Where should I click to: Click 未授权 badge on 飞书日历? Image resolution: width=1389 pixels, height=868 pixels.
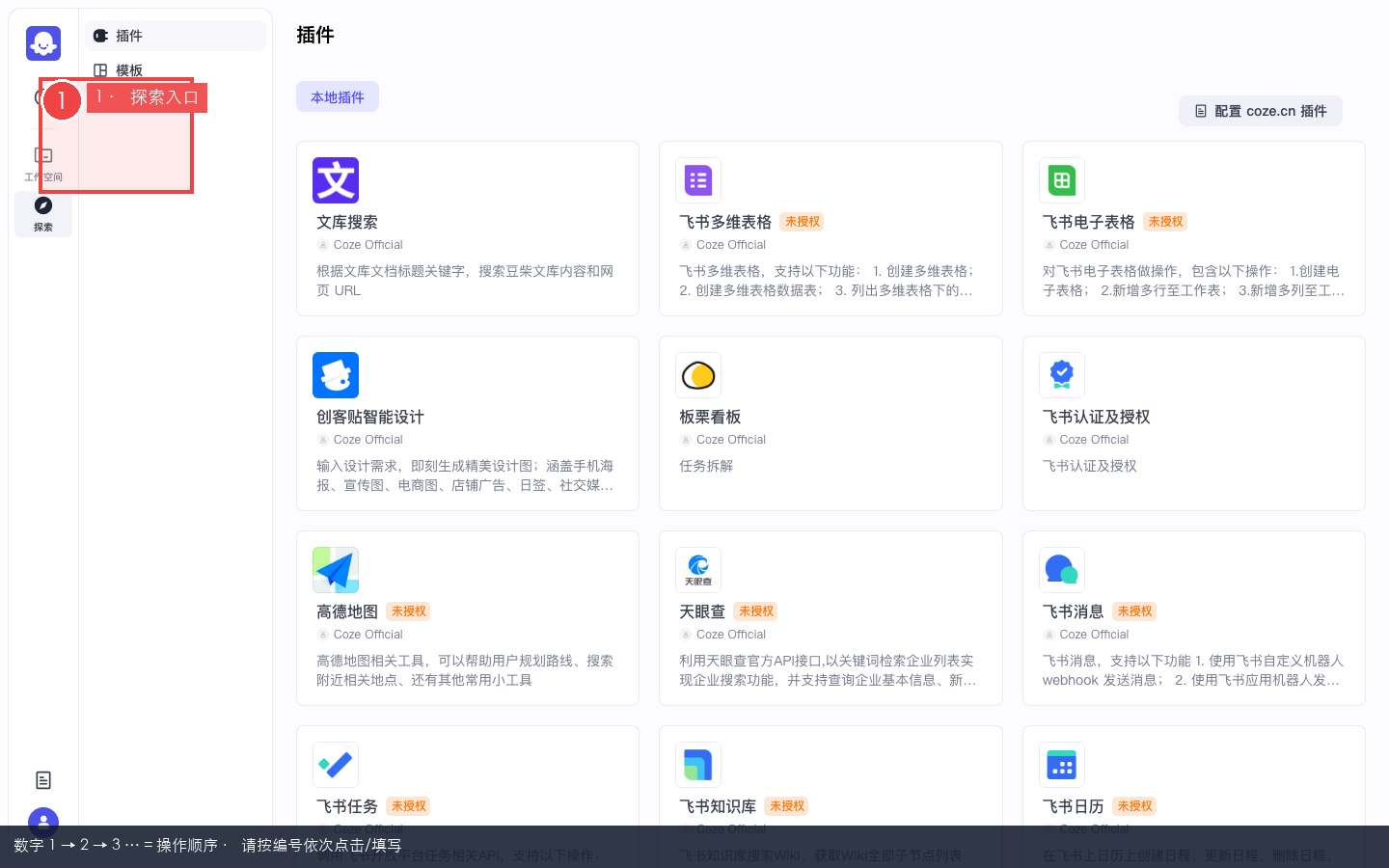click(1134, 806)
